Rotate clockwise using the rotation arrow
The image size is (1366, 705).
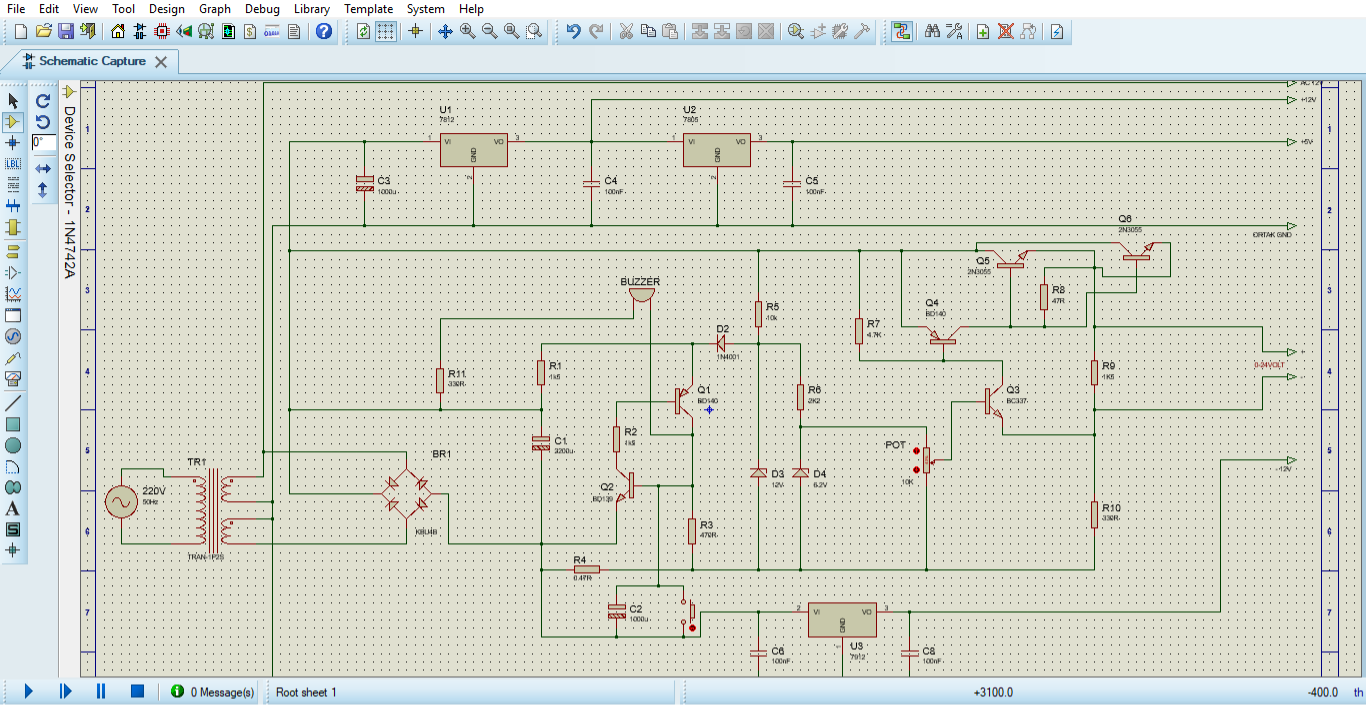pos(43,101)
